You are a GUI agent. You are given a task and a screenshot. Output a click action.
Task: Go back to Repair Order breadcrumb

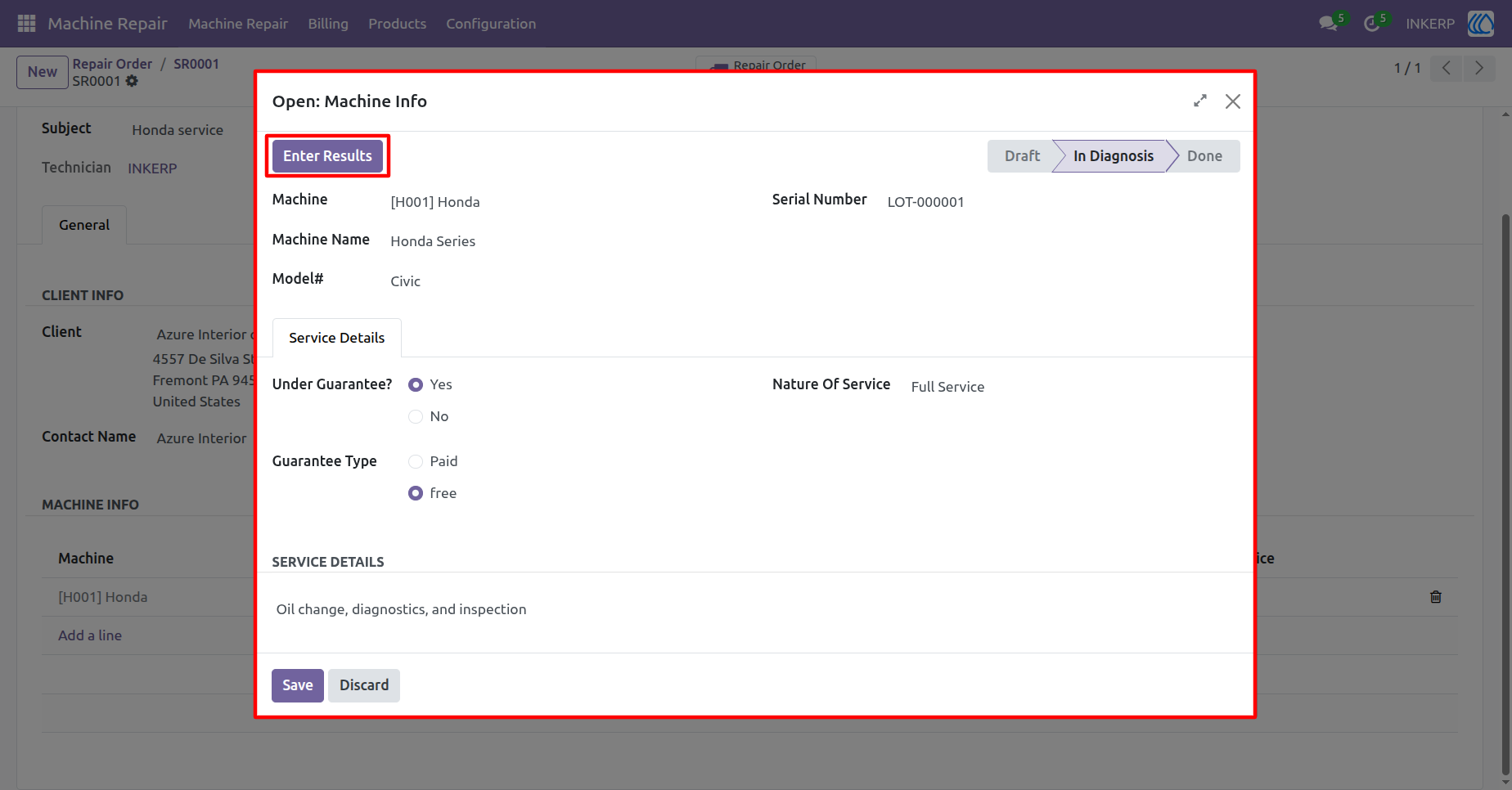(112, 64)
